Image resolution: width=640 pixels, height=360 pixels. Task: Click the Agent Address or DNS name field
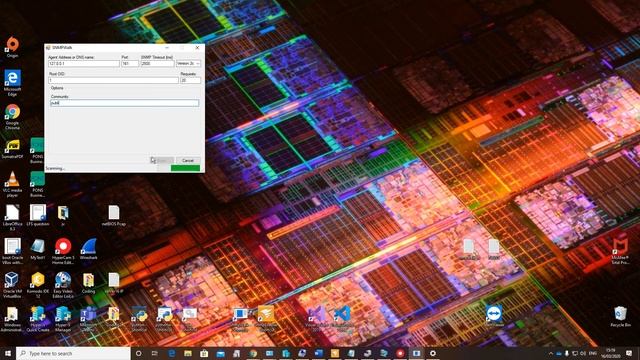pos(84,64)
